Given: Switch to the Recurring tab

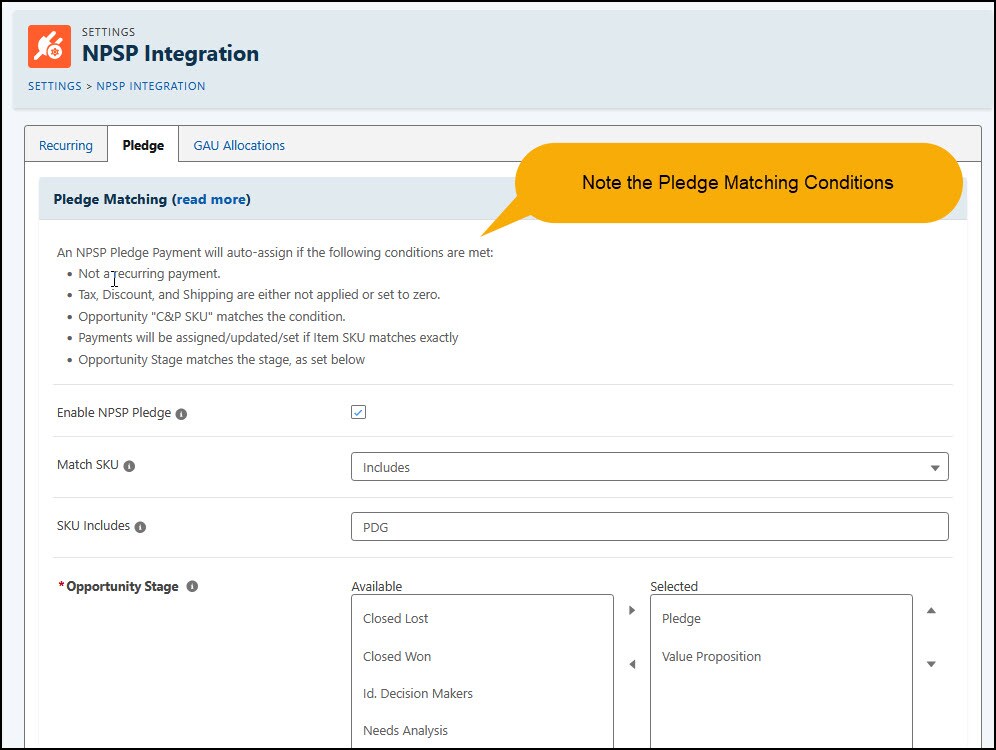Looking at the screenshot, I should [65, 145].
